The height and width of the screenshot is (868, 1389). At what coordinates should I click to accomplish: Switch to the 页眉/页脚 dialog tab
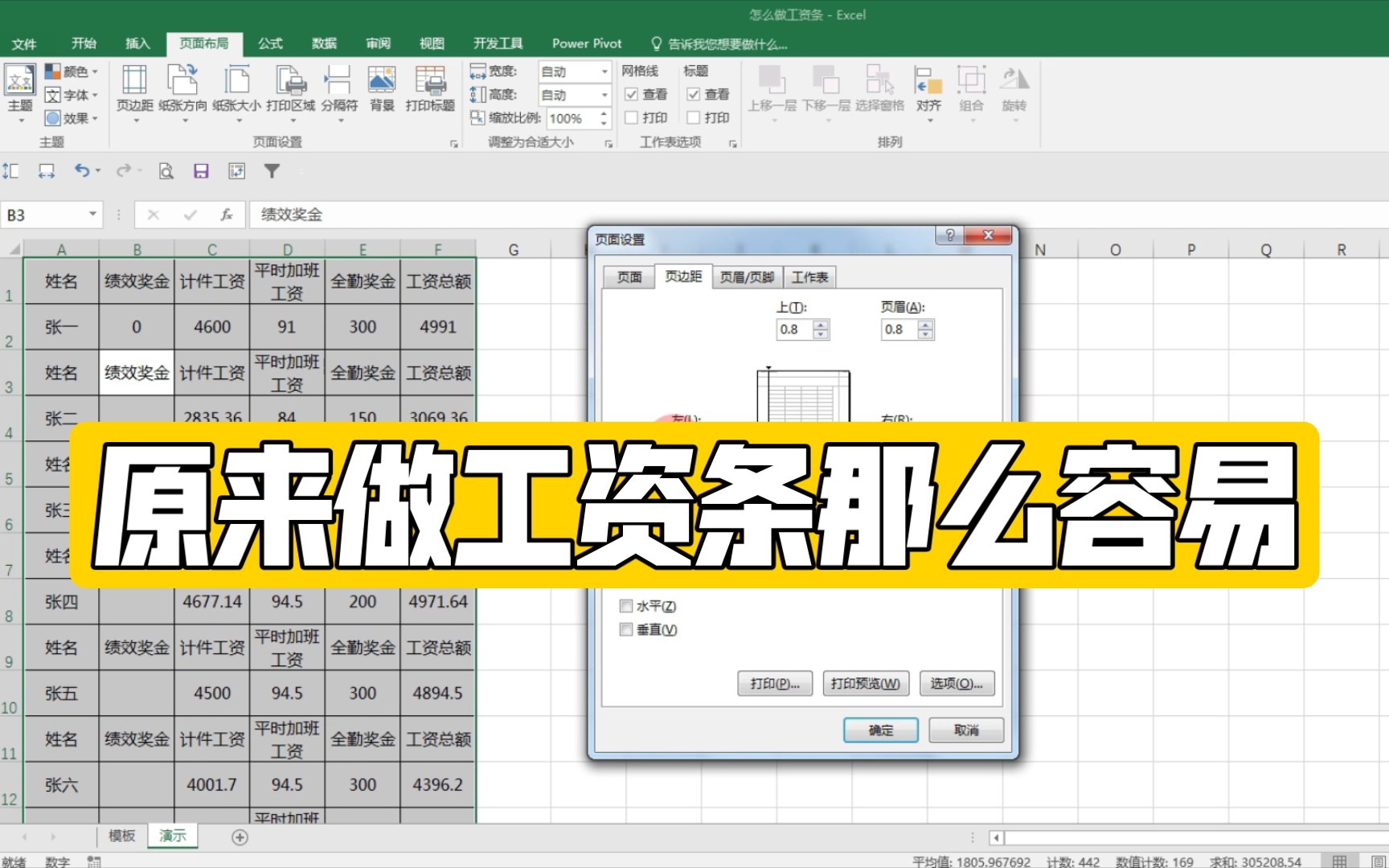746,277
